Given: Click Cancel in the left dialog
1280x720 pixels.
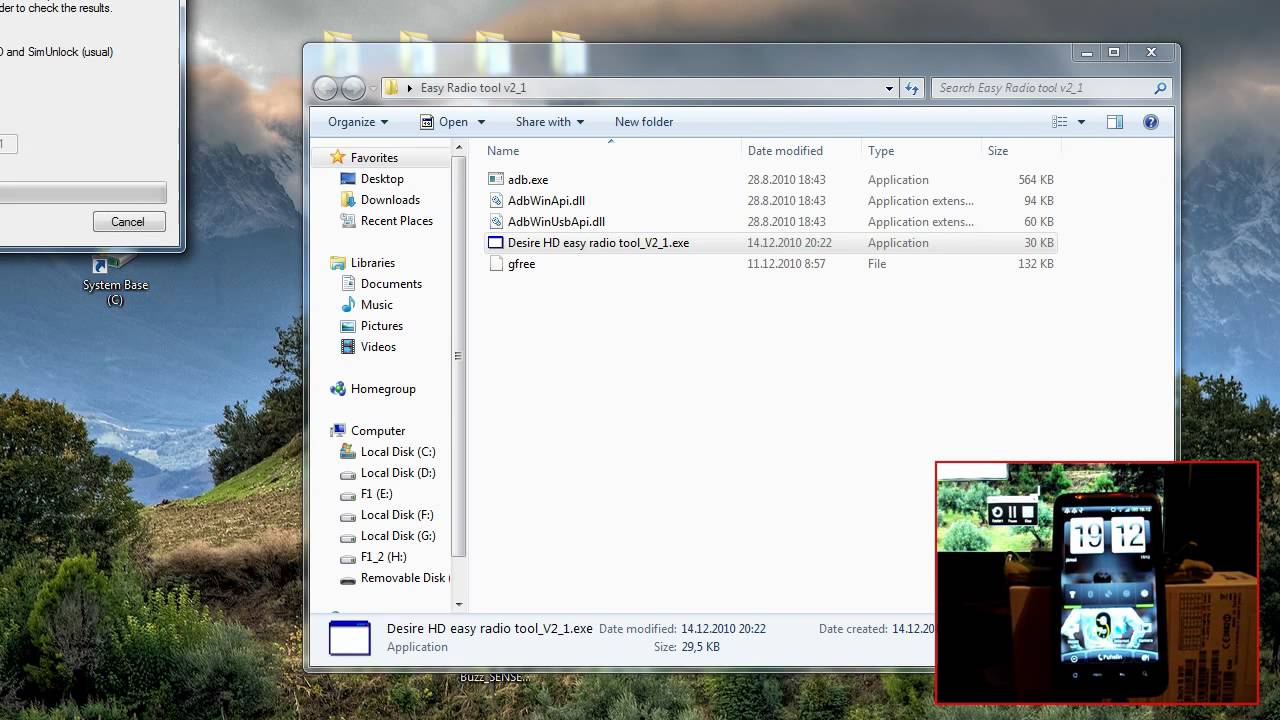Looking at the screenshot, I should pyautogui.click(x=128, y=222).
